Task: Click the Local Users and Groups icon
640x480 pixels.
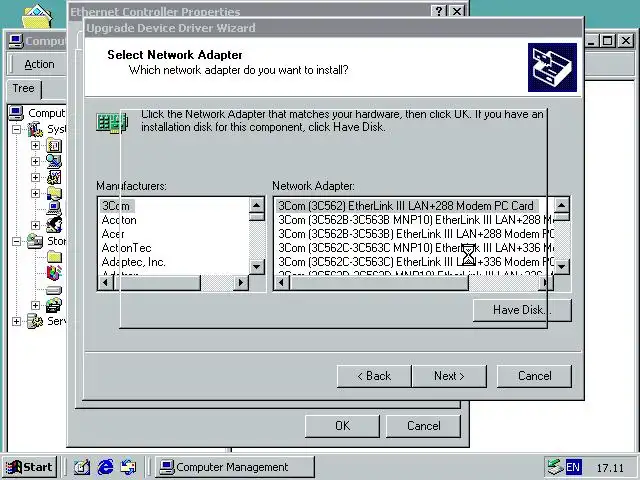Action: tap(54, 225)
